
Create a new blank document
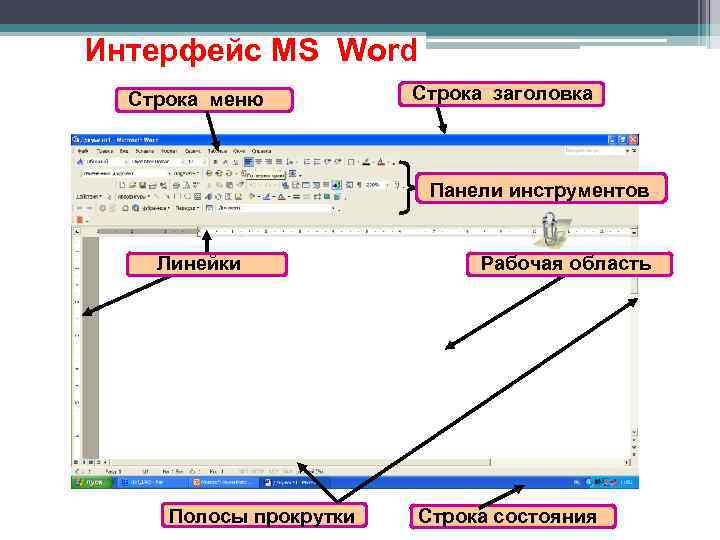pyautogui.click(x=122, y=185)
